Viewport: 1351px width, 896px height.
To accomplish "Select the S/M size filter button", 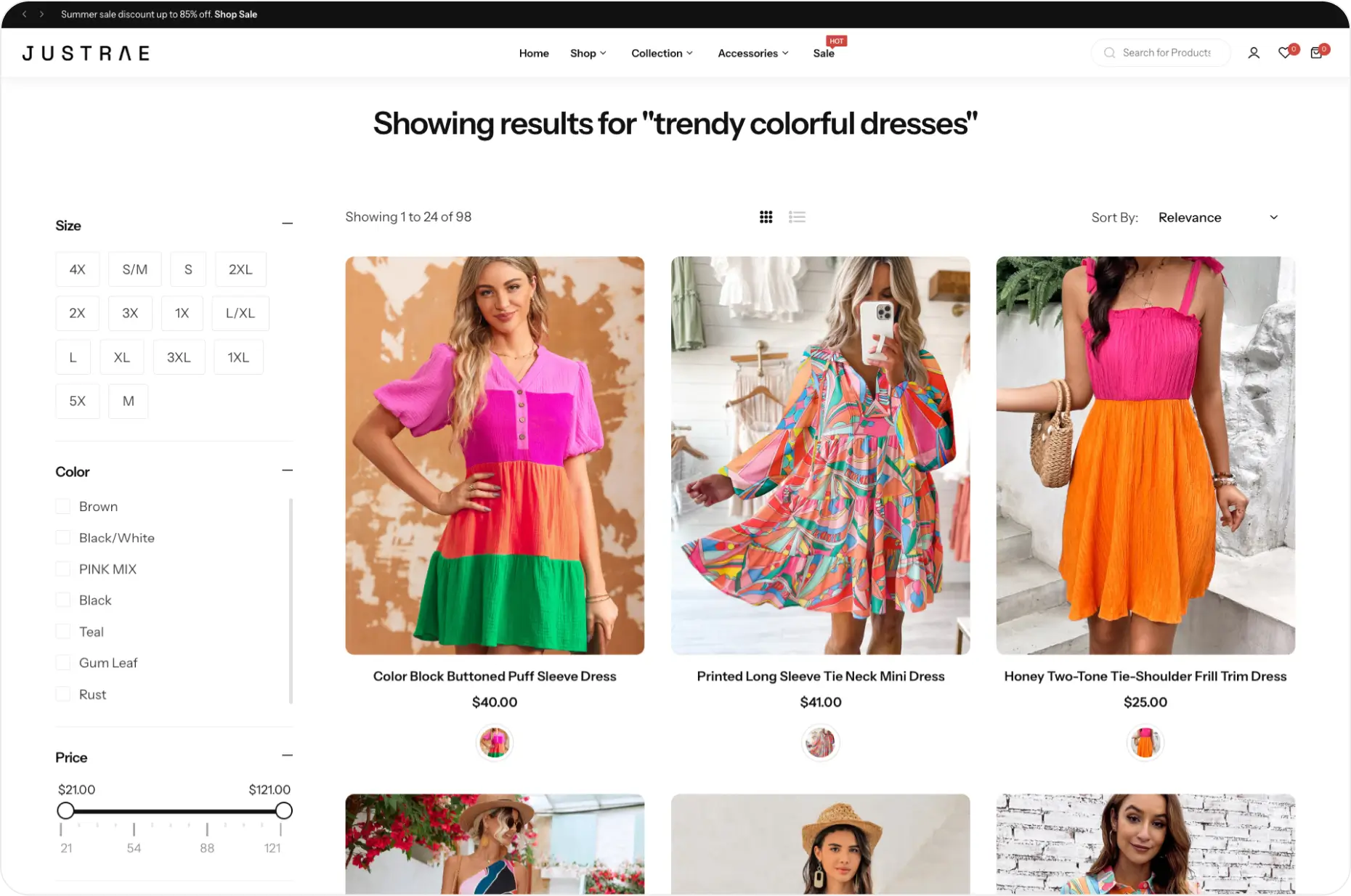I will [x=135, y=269].
